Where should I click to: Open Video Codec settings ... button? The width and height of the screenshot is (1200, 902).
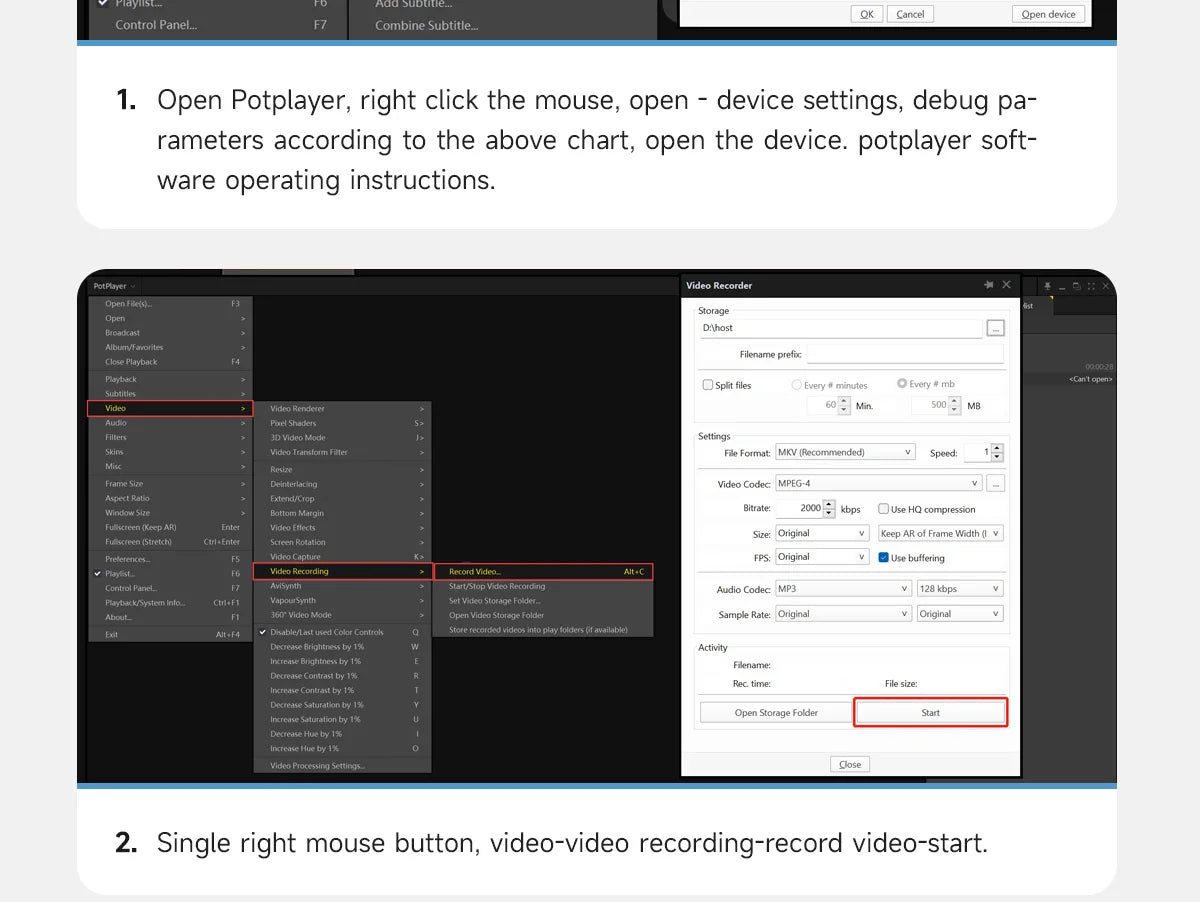point(994,483)
